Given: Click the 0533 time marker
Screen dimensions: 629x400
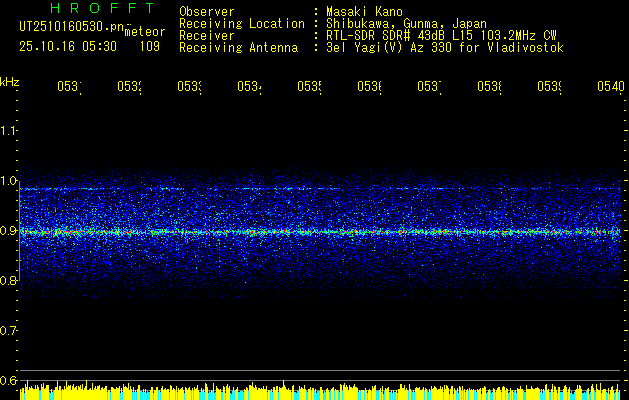Looking at the screenshot, I should (x=190, y=87).
